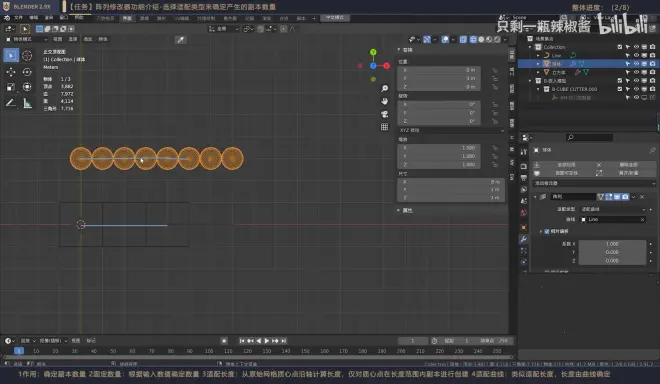The image size is (660, 384).
Task: Click the zoom magnifier viewport icon
Action: pos(384,88)
